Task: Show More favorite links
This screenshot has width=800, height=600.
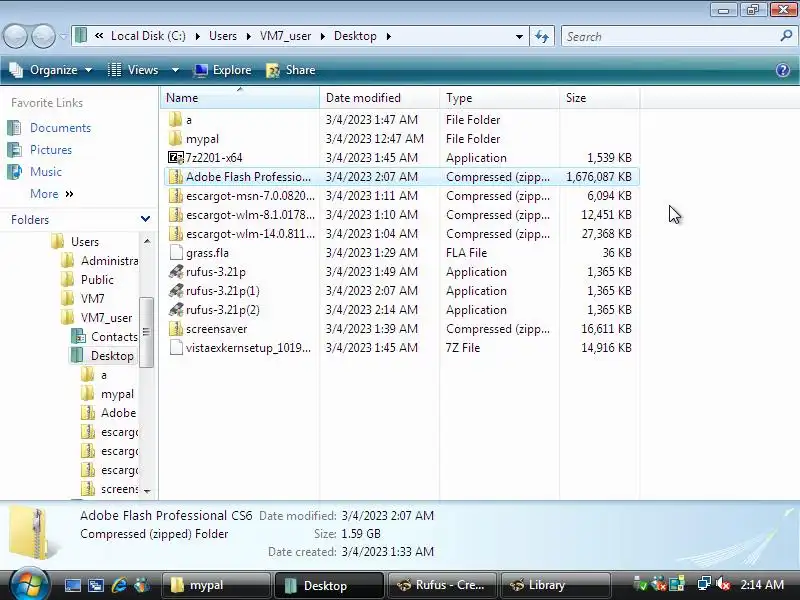Action: pyautogui.click(x=52, y=194)
